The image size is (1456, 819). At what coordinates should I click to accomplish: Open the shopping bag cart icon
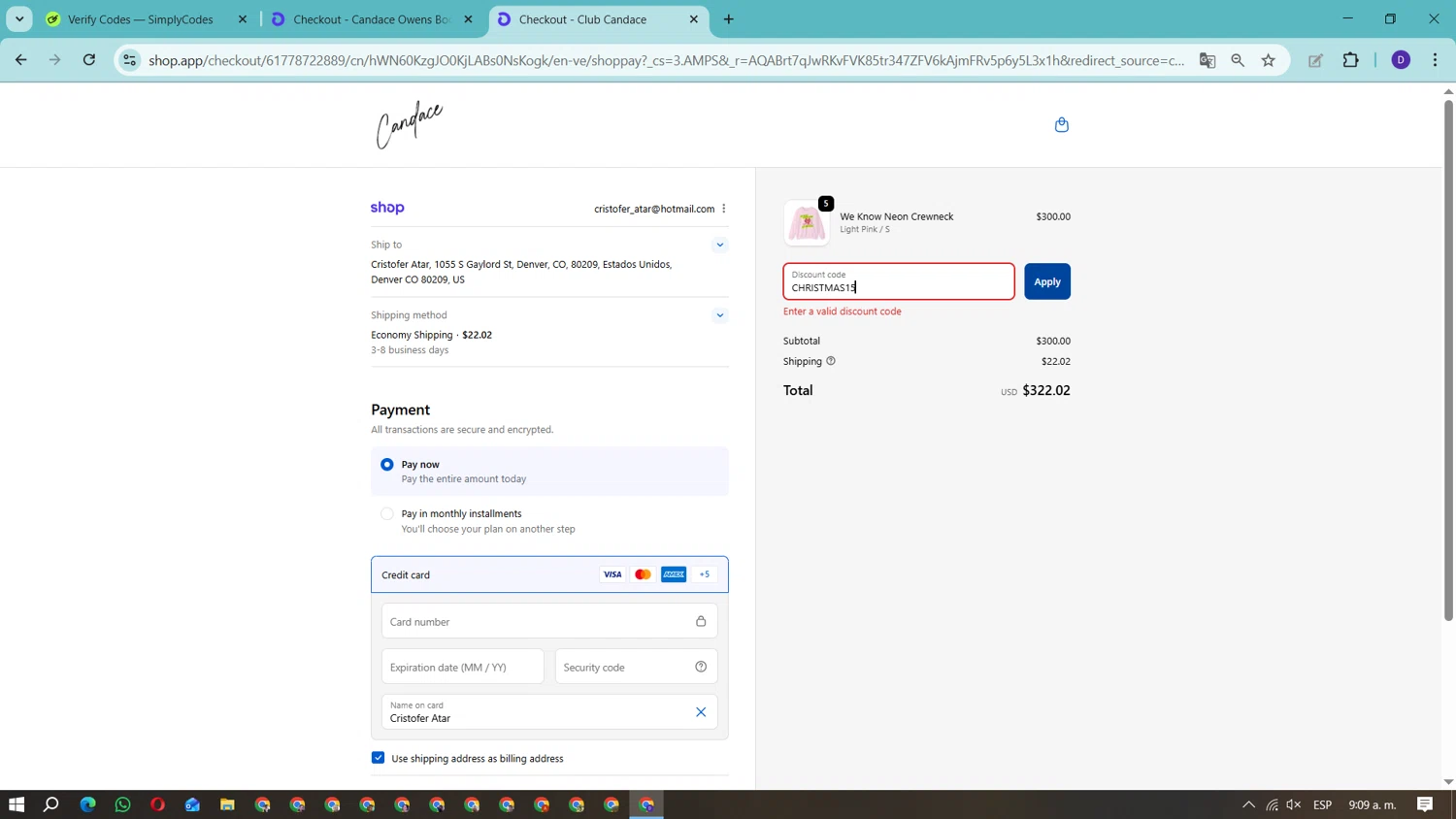1061,124
